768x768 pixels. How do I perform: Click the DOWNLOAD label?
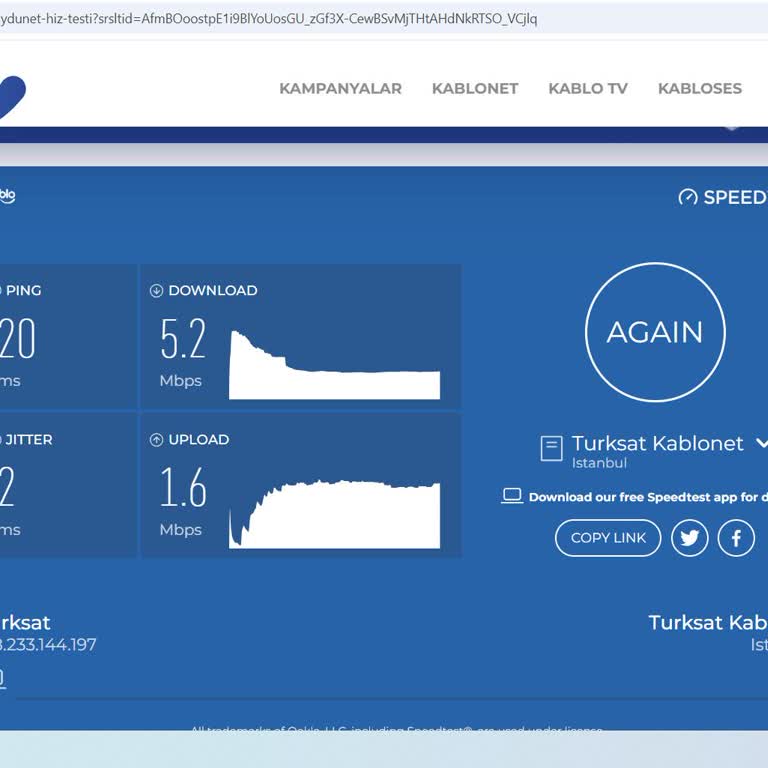[x=213, y=290]
